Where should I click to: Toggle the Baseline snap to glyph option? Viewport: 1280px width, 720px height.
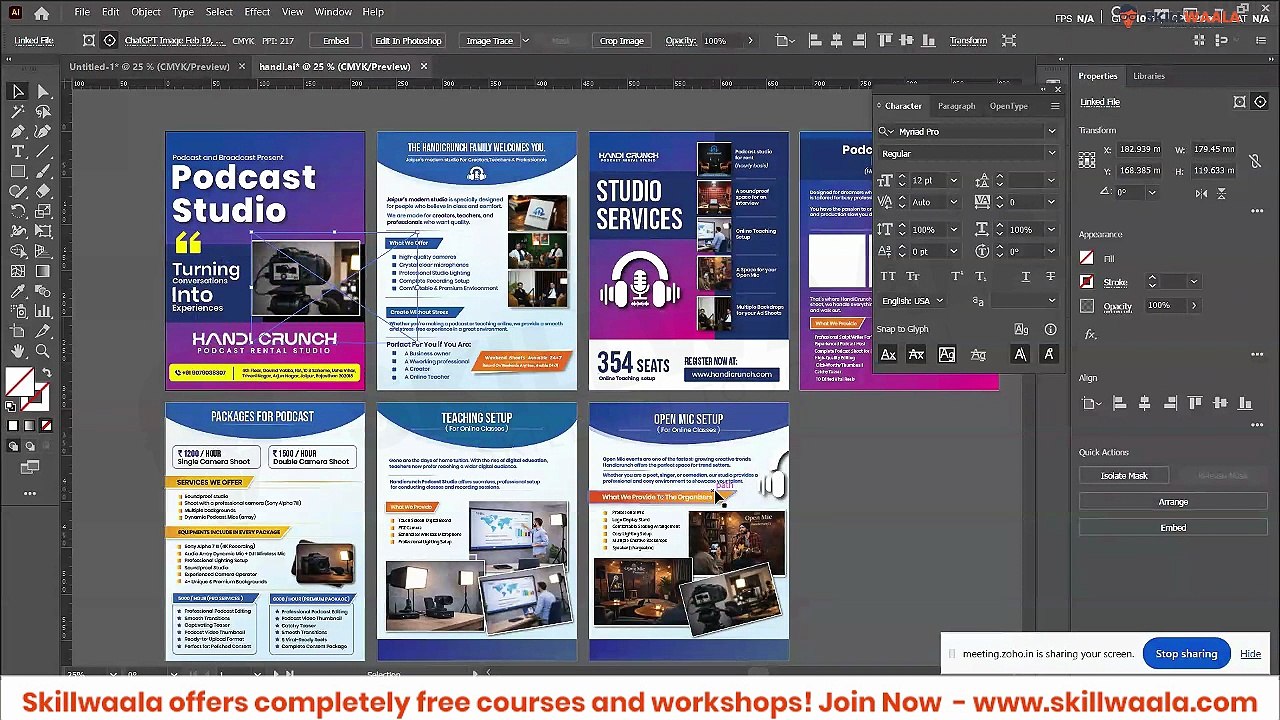click(x=888, y=354)
